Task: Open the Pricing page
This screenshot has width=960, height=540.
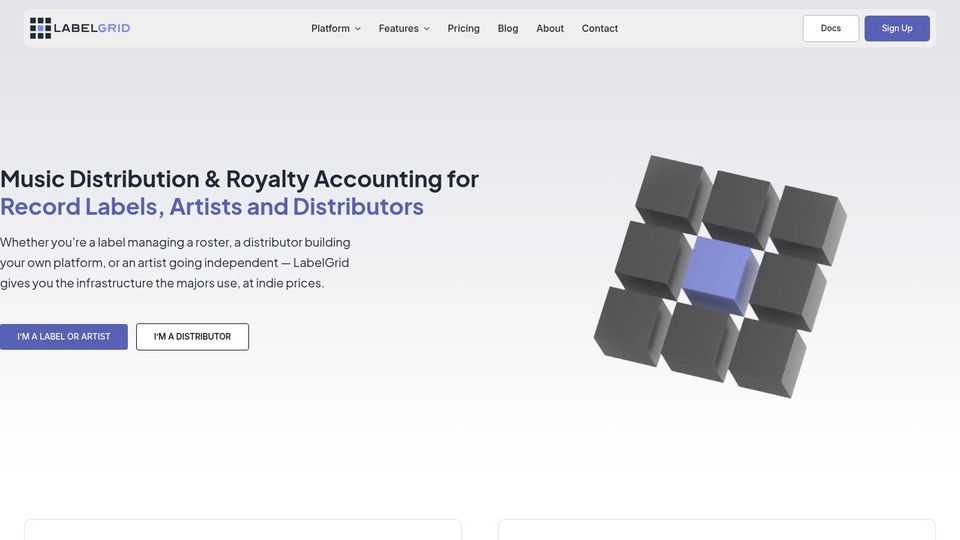Action: coord(463,28)
